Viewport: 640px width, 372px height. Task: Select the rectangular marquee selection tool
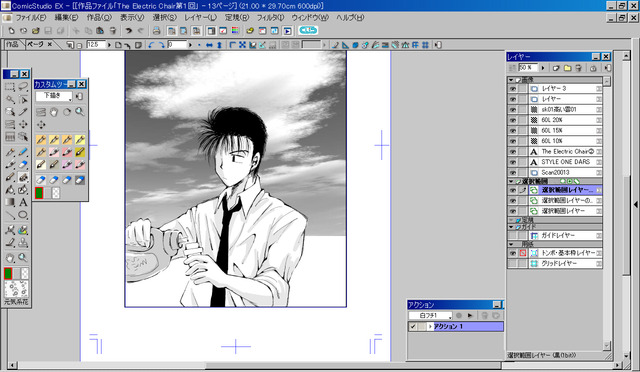[x=10, y=87]
